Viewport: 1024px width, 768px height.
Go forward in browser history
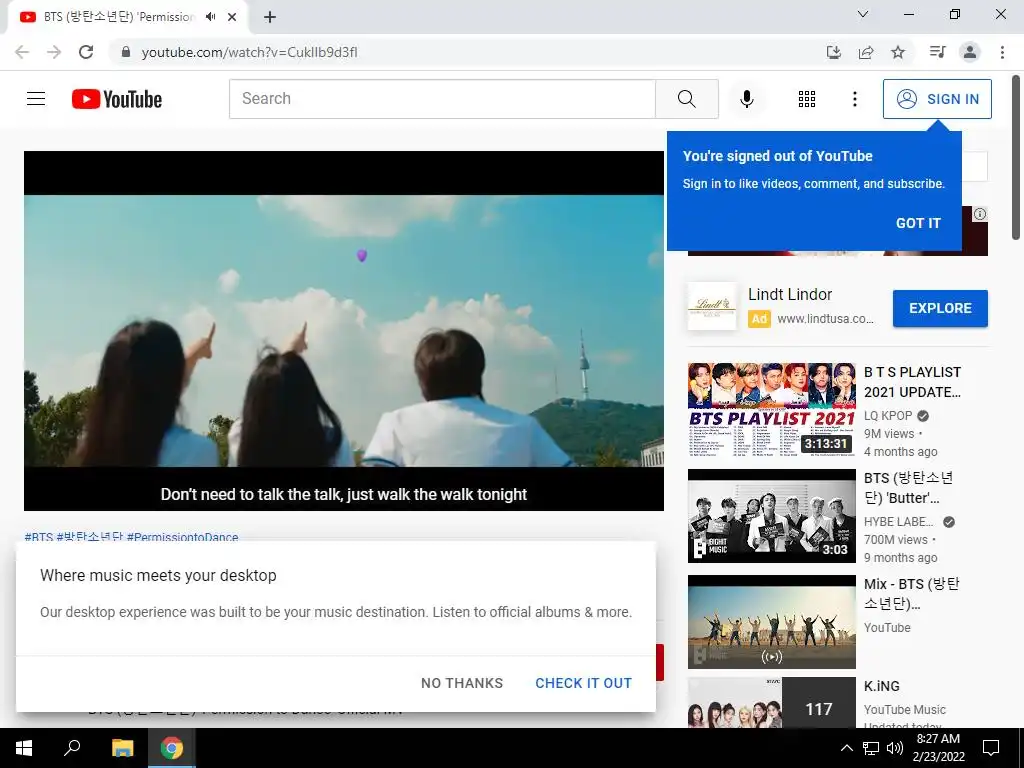pos(54,52)
